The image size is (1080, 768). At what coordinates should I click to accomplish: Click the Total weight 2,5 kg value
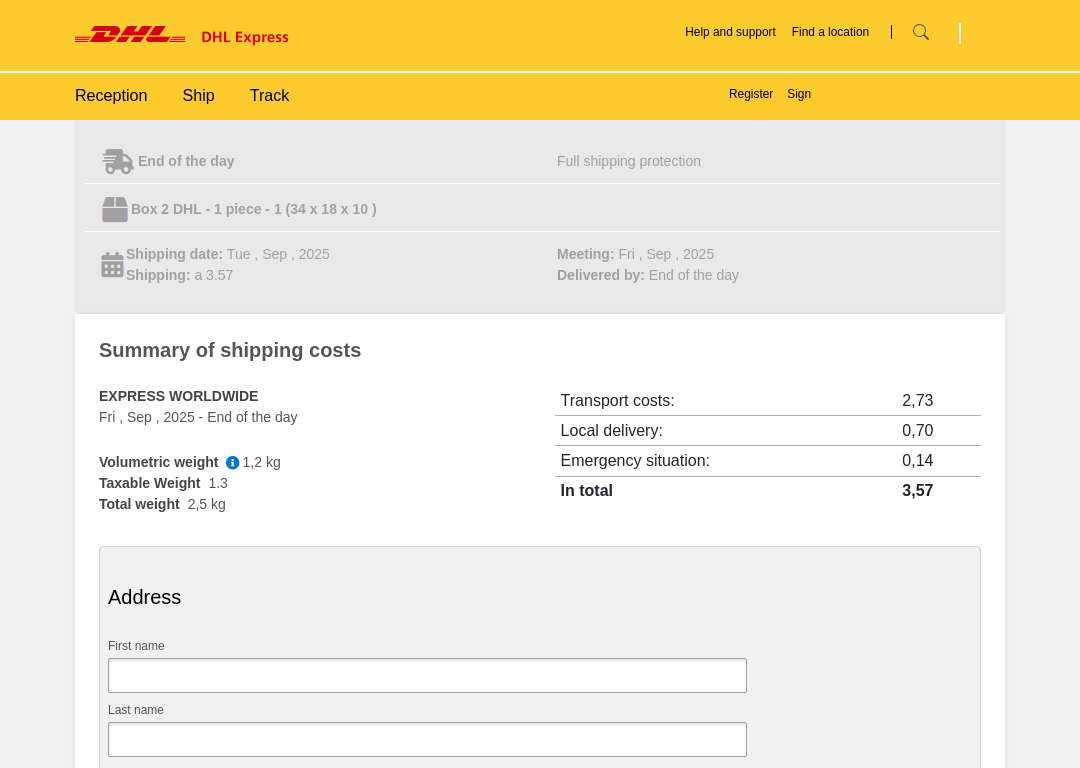pos(207,504)
